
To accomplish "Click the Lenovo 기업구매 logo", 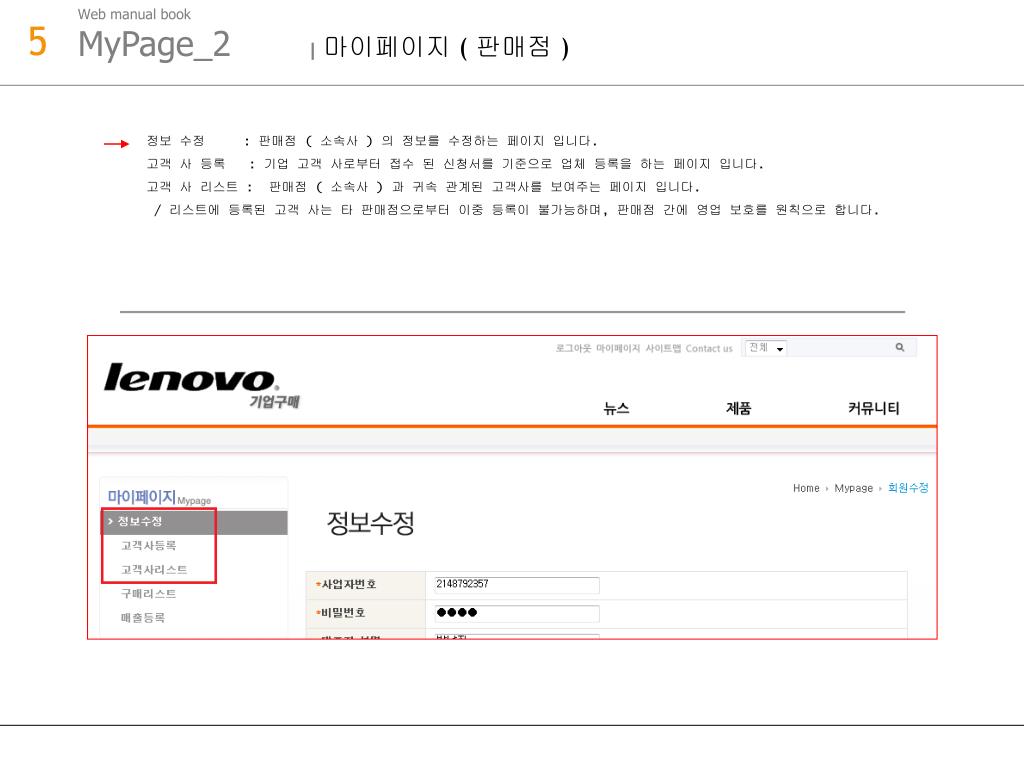I will tap(201, 385).
